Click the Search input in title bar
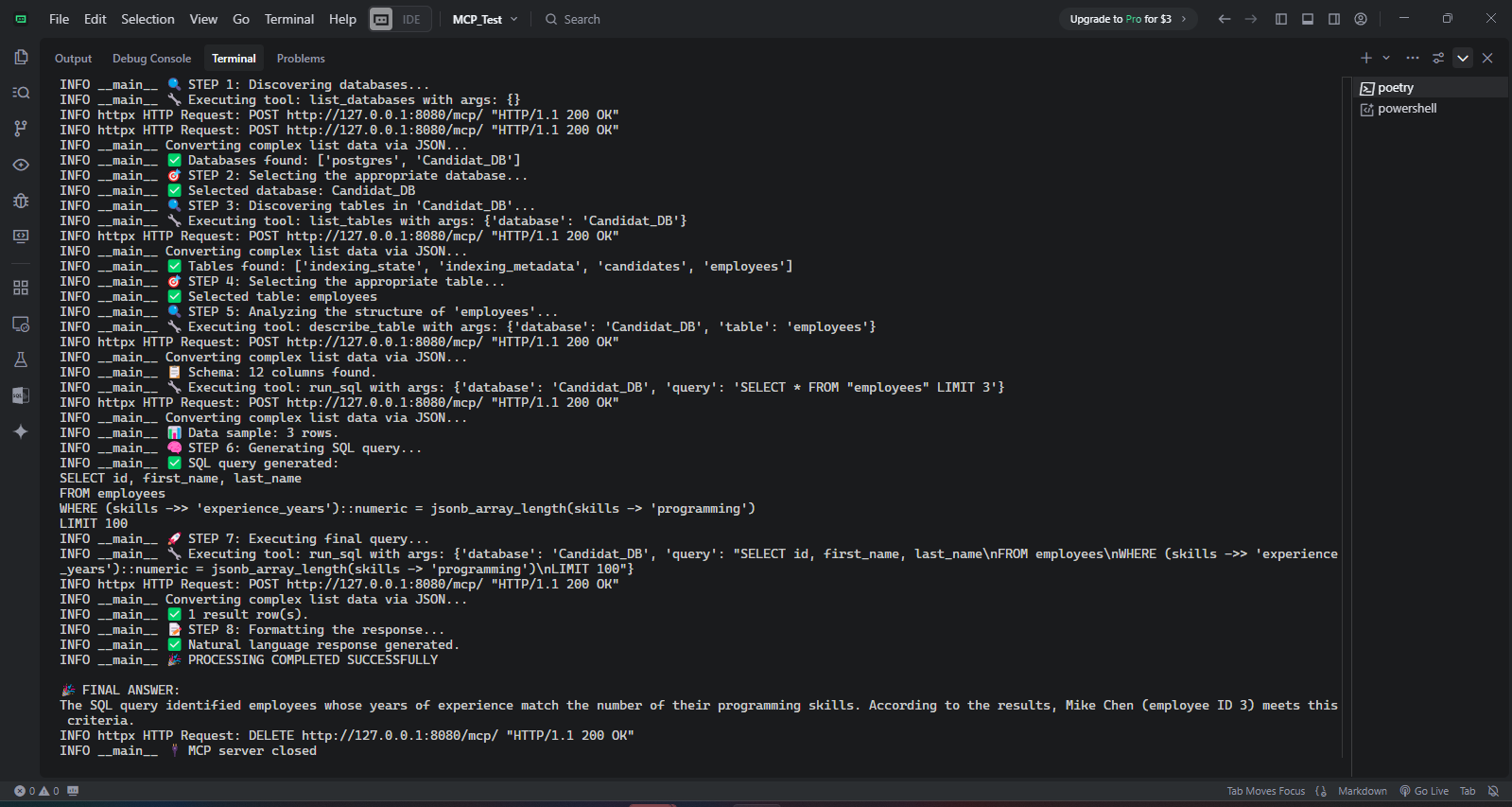The width and height of the screenshot is (1512, 807). [x=572, y=19]
